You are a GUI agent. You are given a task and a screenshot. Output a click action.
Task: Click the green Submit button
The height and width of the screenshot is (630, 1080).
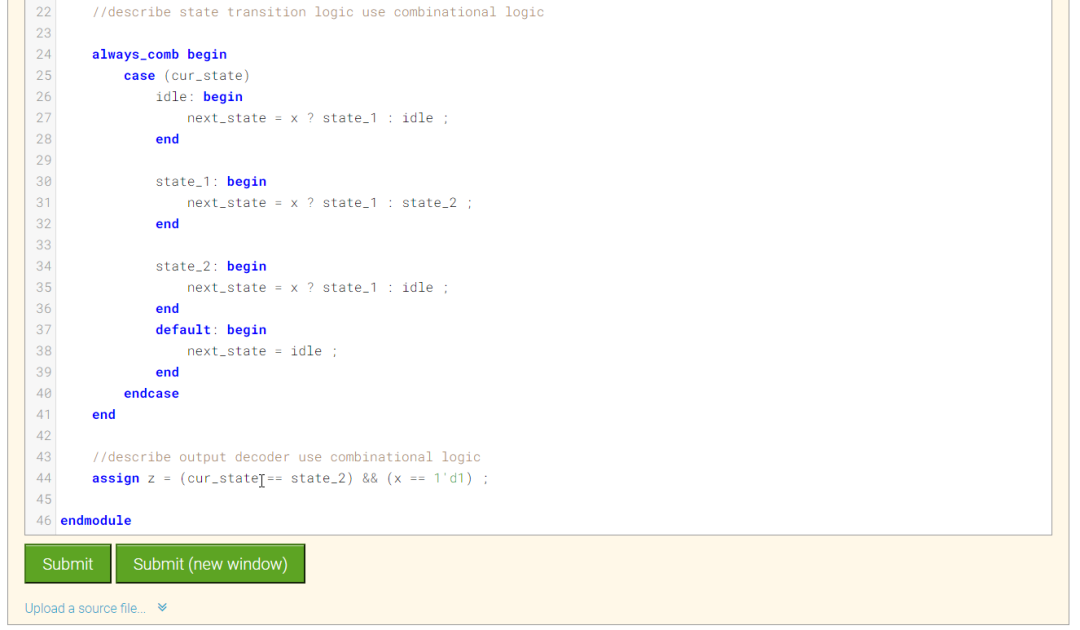pos(68,564)
